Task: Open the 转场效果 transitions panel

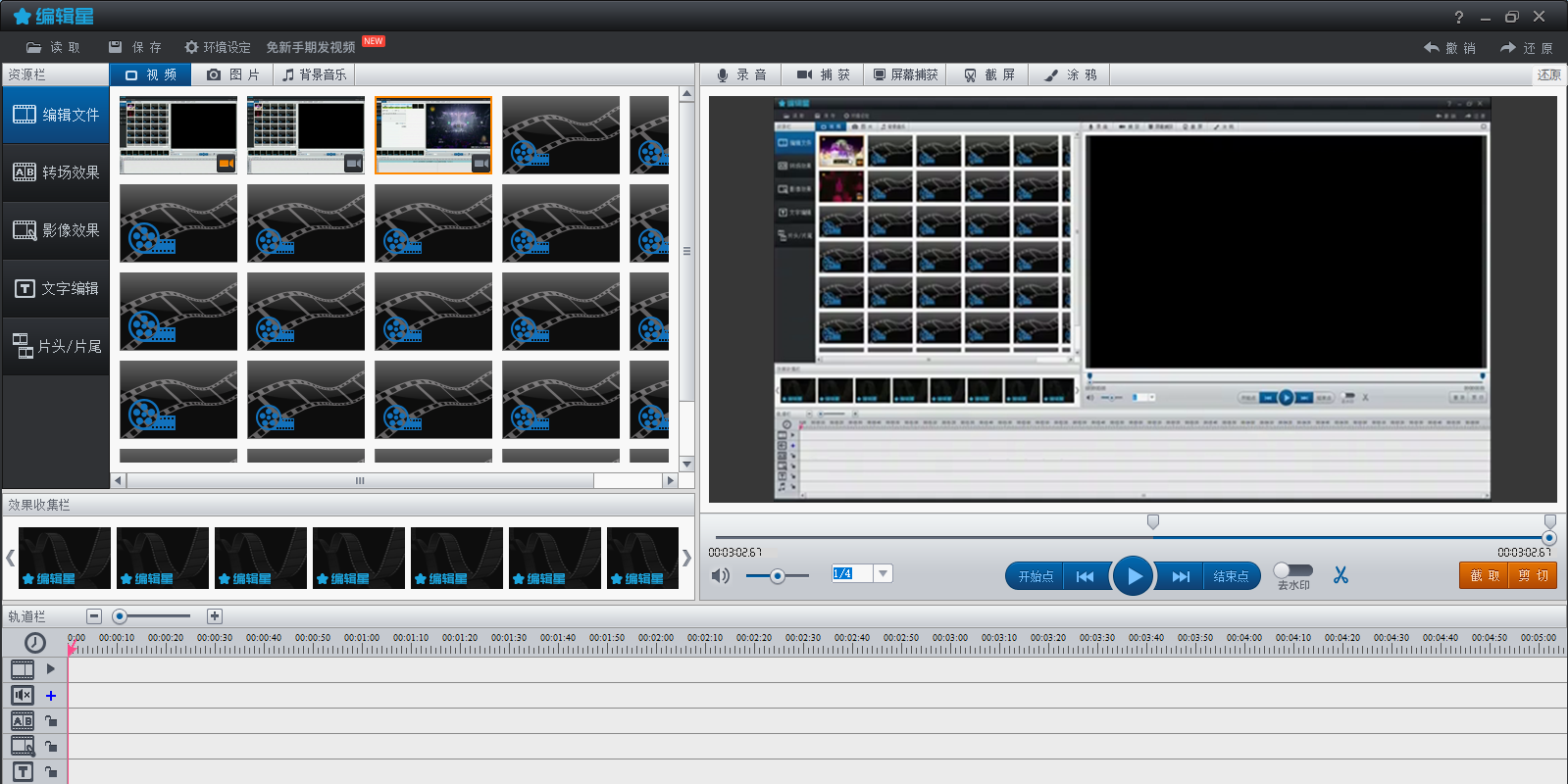Action: click(56, 172)
